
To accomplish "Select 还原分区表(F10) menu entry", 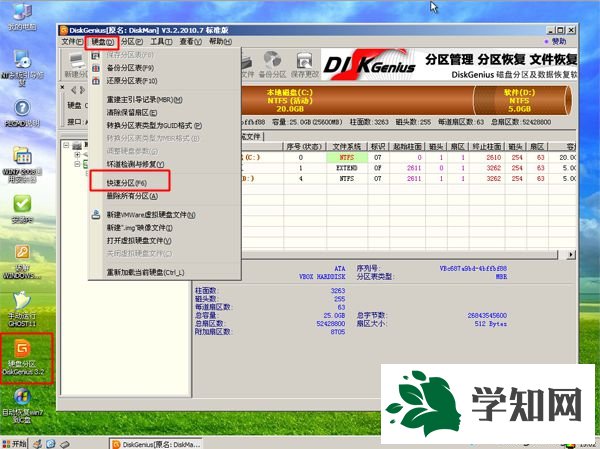I will pos(132,81).
